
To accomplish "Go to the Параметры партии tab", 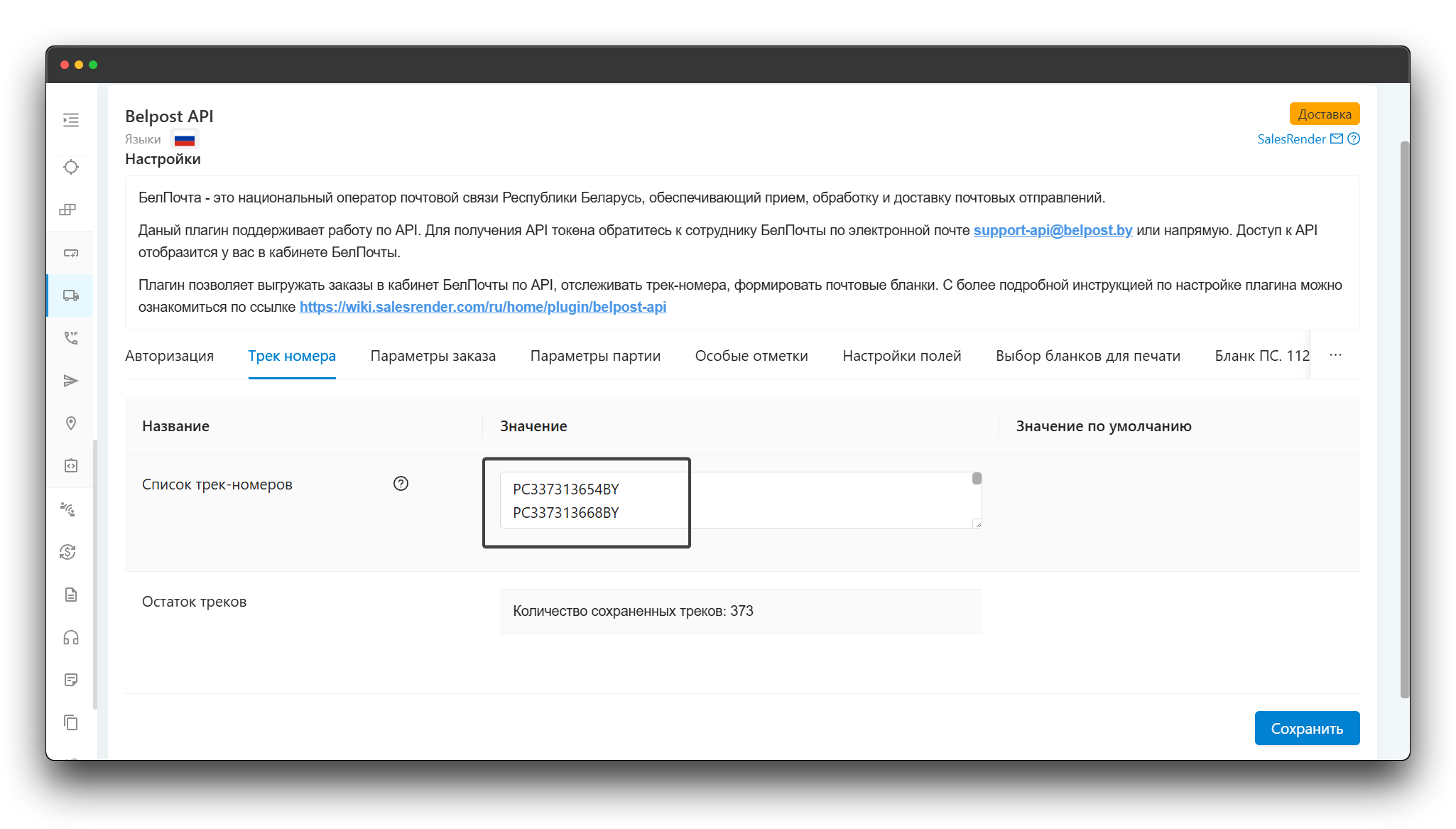I will point(595,356).
